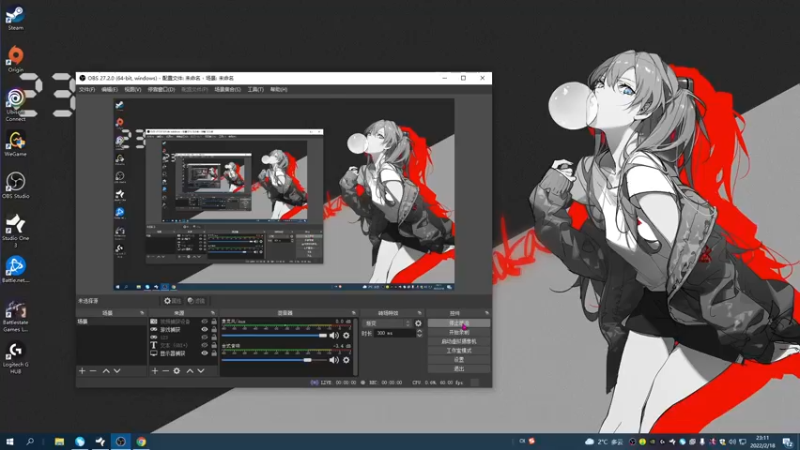
Task: Open Windows Start menu
Action: [9, 442]
